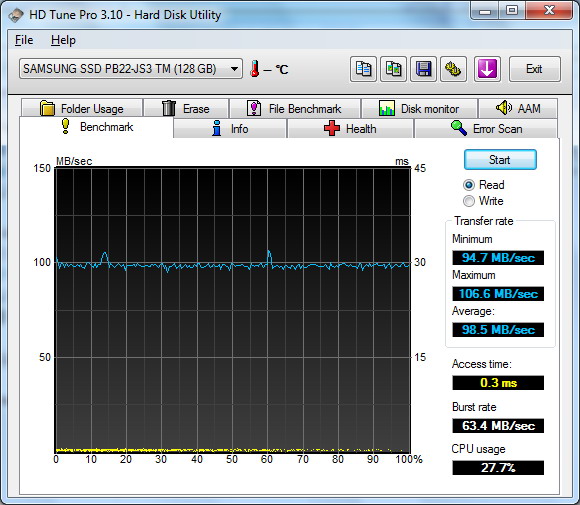Open the File menu
The height and width of the screenshot is (505, 580).
pos(24,40)
